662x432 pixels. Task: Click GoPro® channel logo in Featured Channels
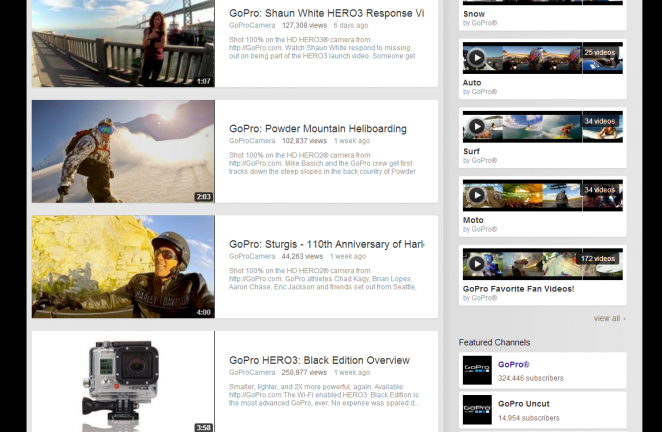click(x=477, y=370)
